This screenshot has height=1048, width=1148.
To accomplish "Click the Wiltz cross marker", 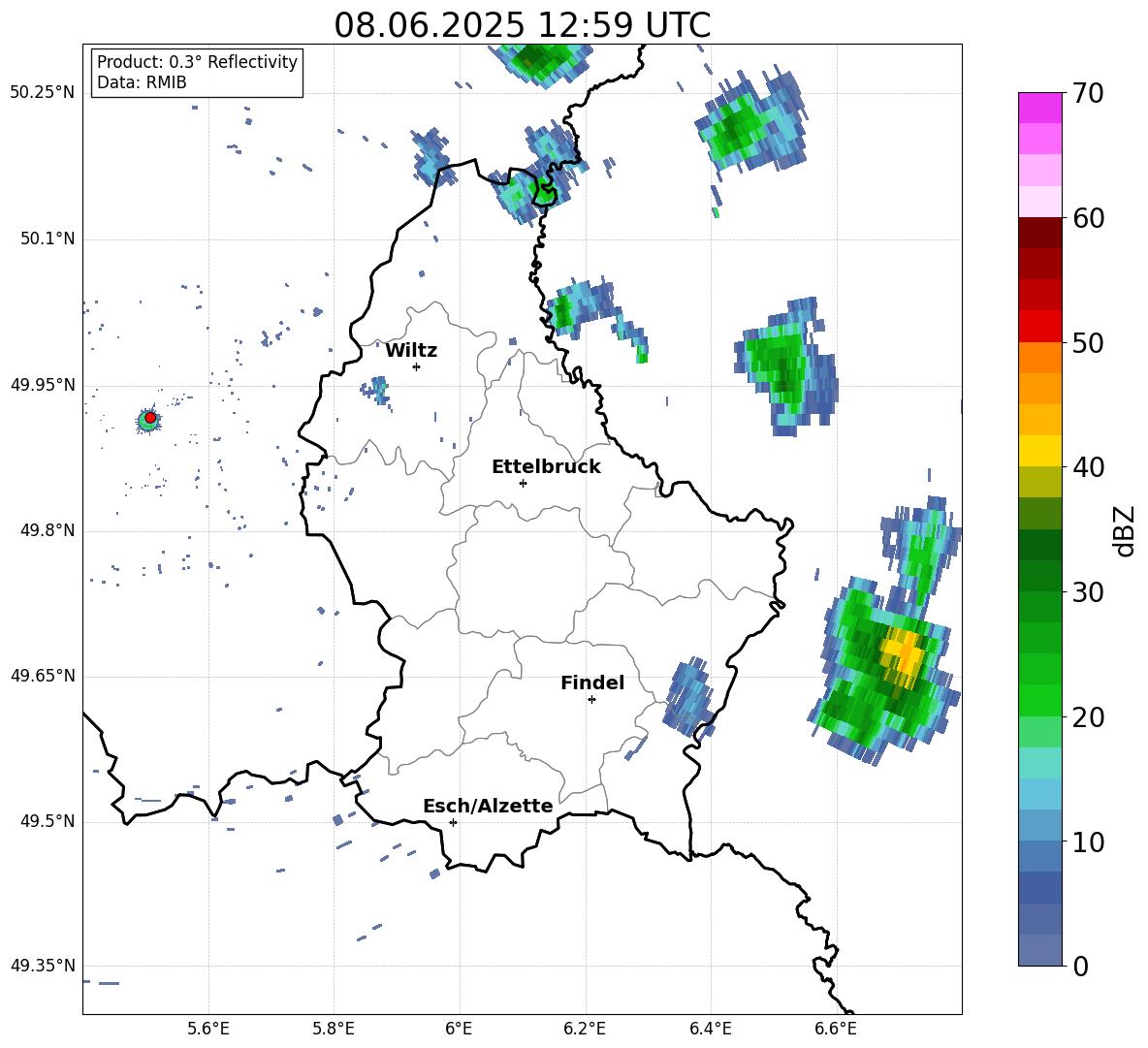I will [x=417, y=366].
